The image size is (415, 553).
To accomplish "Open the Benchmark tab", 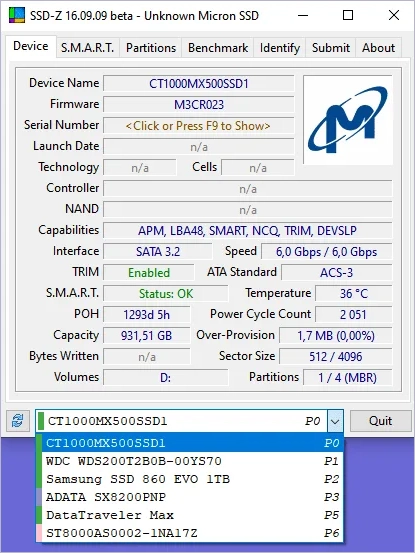I will pyautogui.click(x=218, y=48).
